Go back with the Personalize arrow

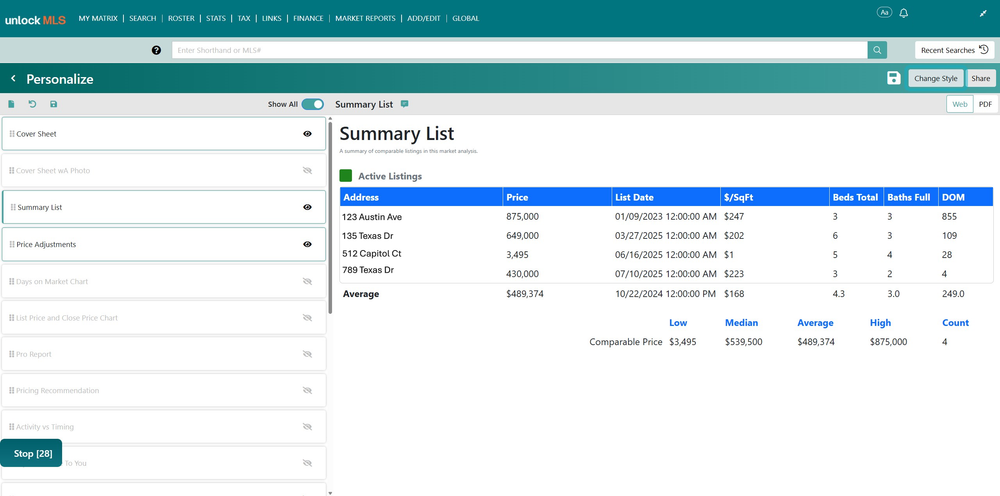(13, 78)
